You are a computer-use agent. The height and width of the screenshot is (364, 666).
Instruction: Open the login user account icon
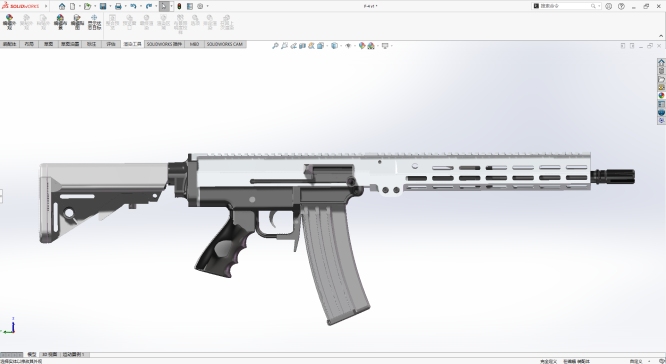click(x=609, y=6)
